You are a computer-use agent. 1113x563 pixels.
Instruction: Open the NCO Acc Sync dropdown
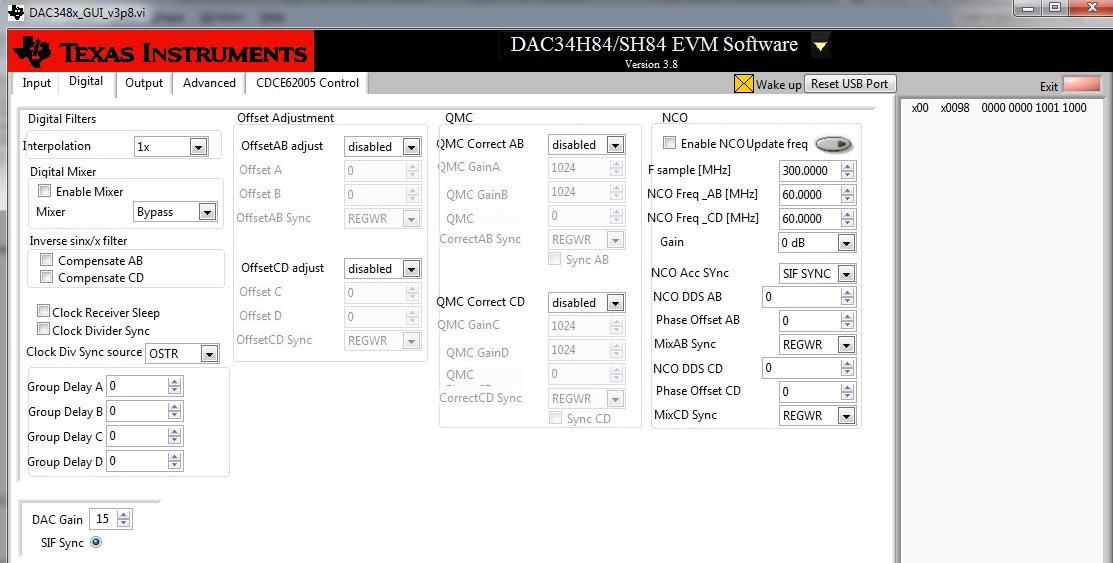pos(845,274)
